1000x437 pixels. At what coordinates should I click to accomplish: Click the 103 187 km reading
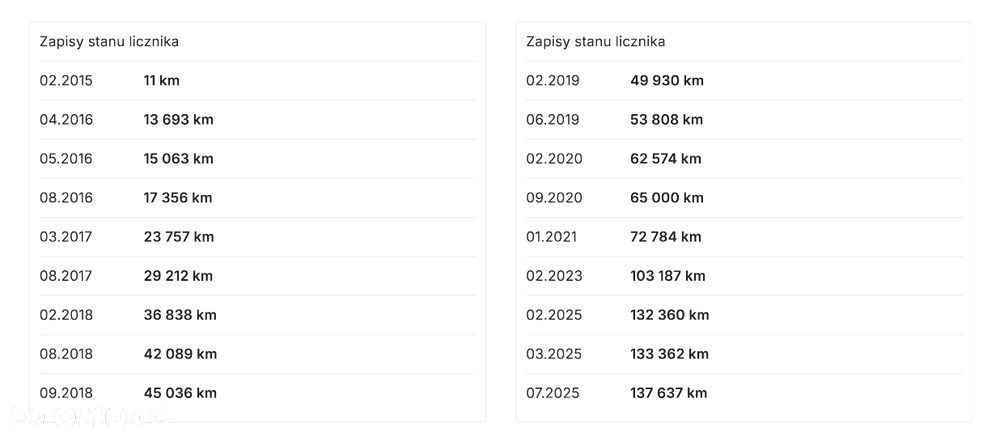(667, 276)
